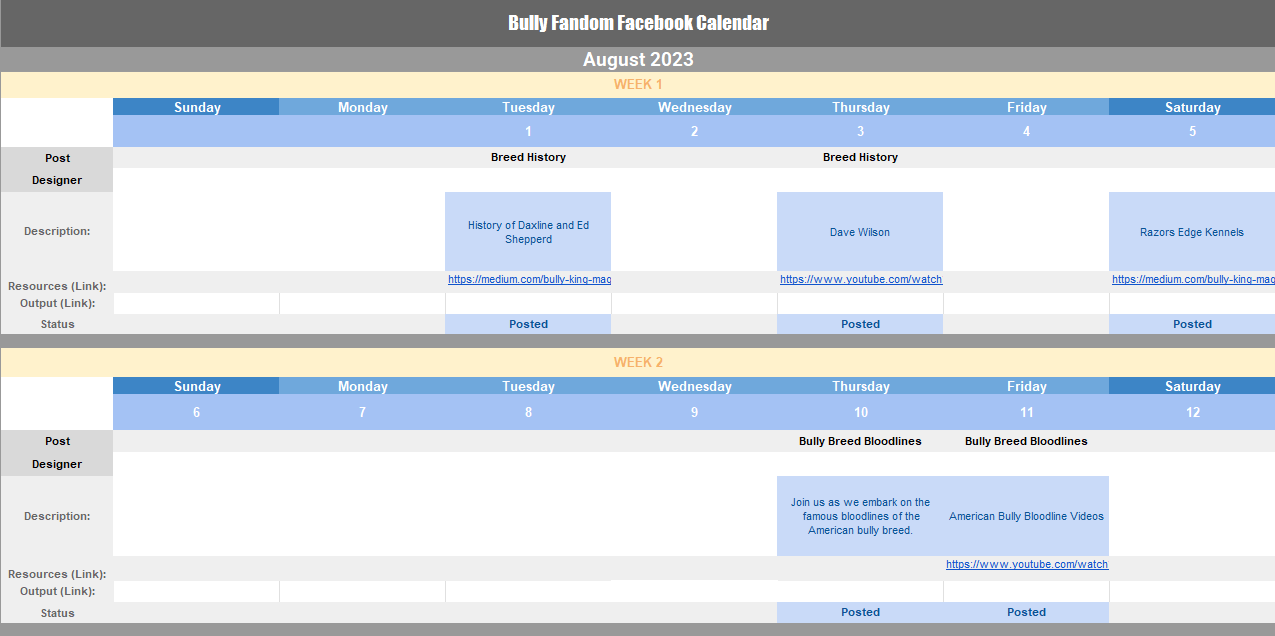Select the Dave Wilson description cell
1275x636 pixels.
pos(860,231)
